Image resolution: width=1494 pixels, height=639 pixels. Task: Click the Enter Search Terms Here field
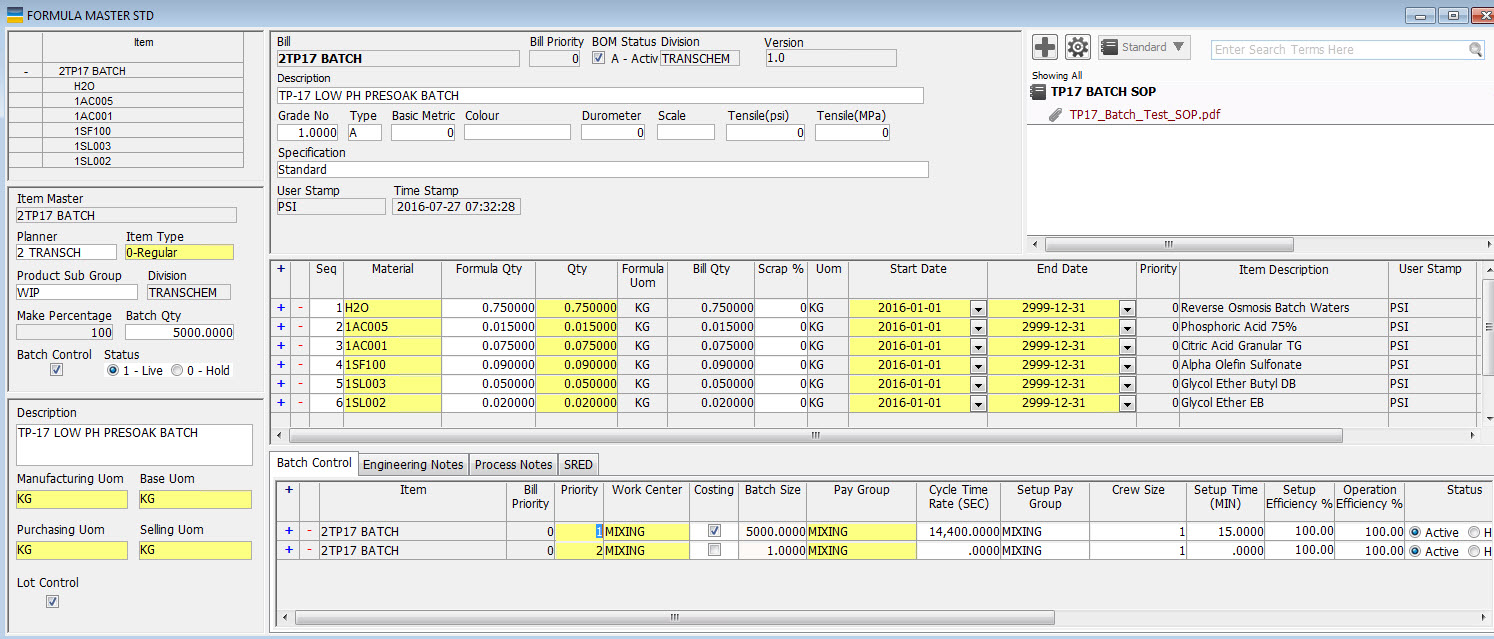click(x=1338, y=50)
